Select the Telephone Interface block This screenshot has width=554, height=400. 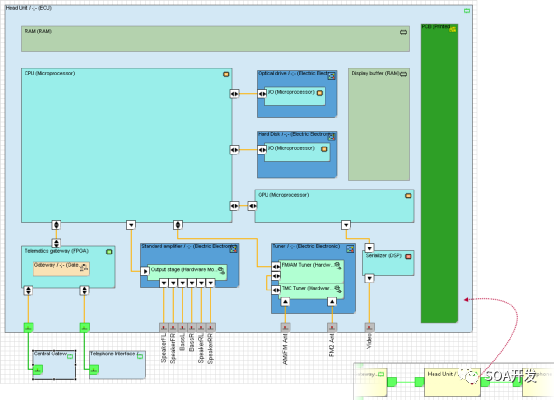click(x=117, y=365)
